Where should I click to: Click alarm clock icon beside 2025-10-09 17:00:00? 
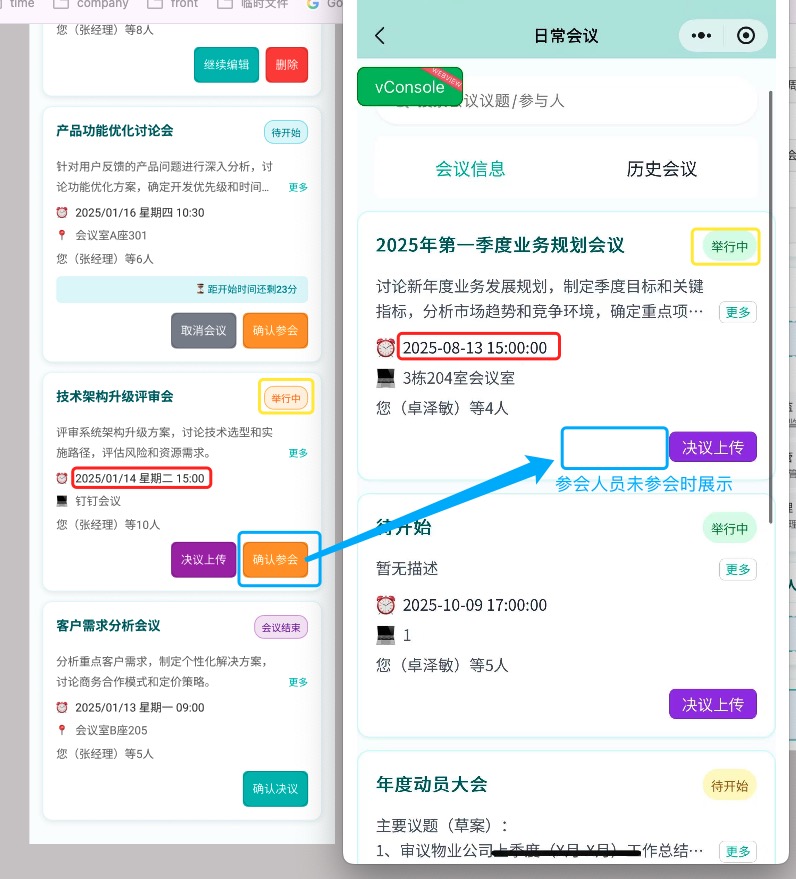pos(386,605)
